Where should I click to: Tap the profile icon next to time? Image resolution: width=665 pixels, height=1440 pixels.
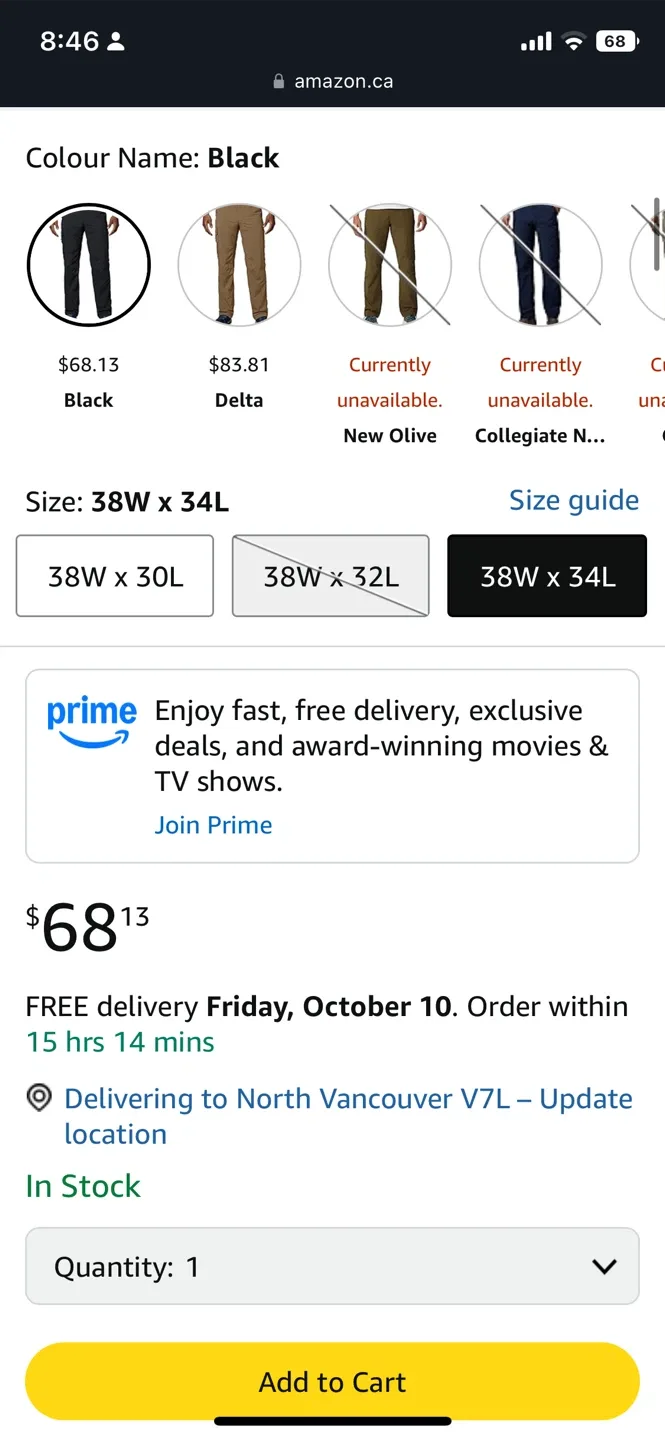point(116,42)
